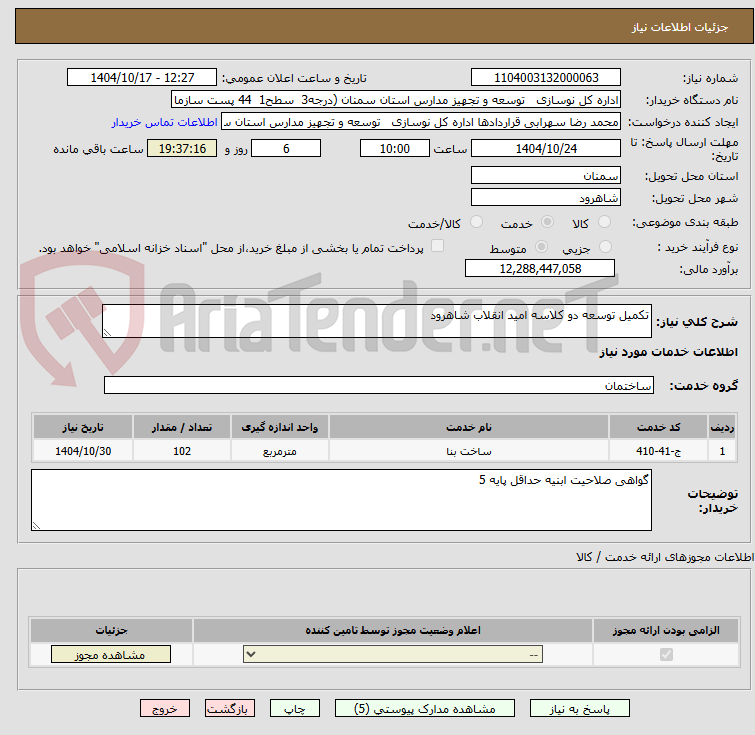Click کد خدمت column header
This screenshot has height=735, width=755.
click(x=658, y=427)
